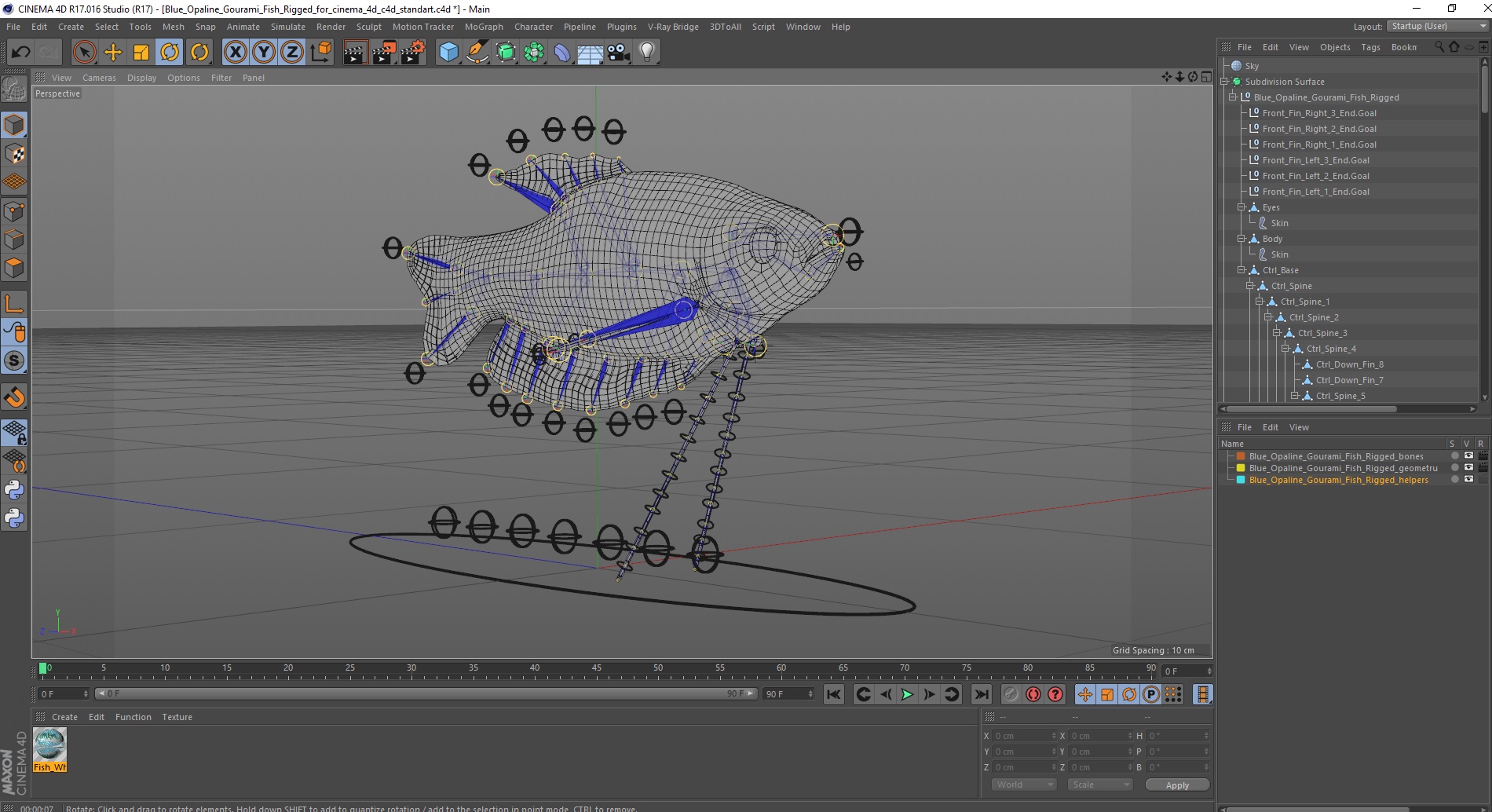Play the animation forward
1492x812 pixels.
(x=907, y=694)
